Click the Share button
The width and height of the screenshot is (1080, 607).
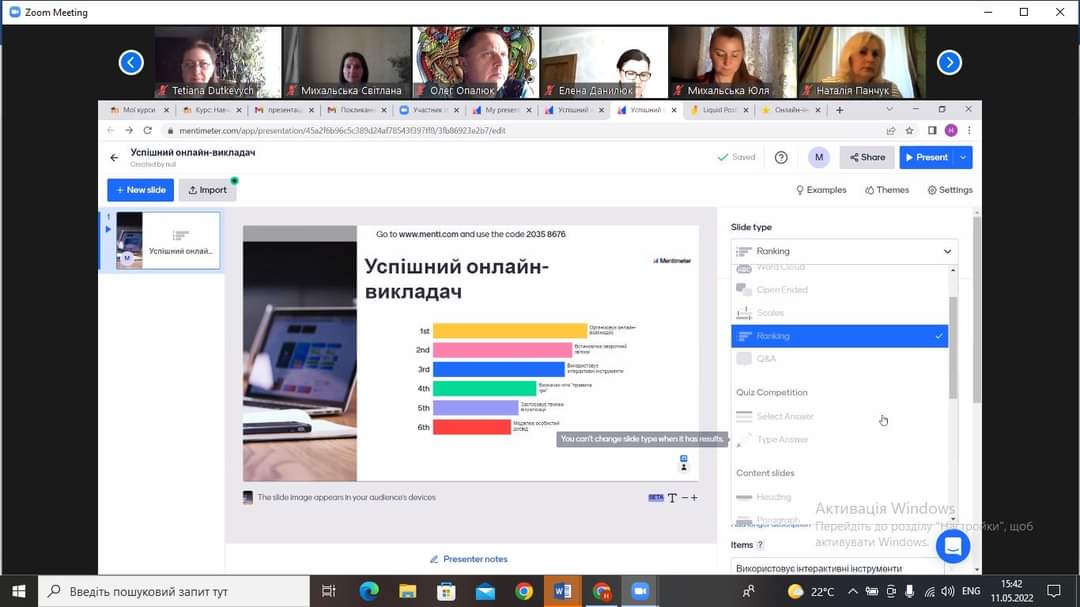click(867, 157)
